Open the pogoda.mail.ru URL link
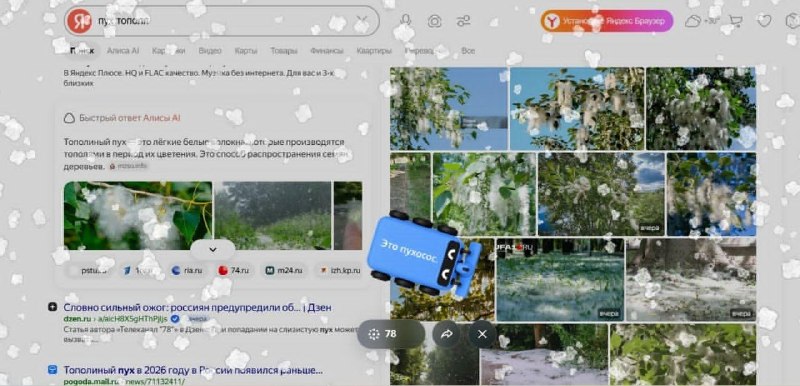Viewport: 800px width, 386px height. click(124, 381)
